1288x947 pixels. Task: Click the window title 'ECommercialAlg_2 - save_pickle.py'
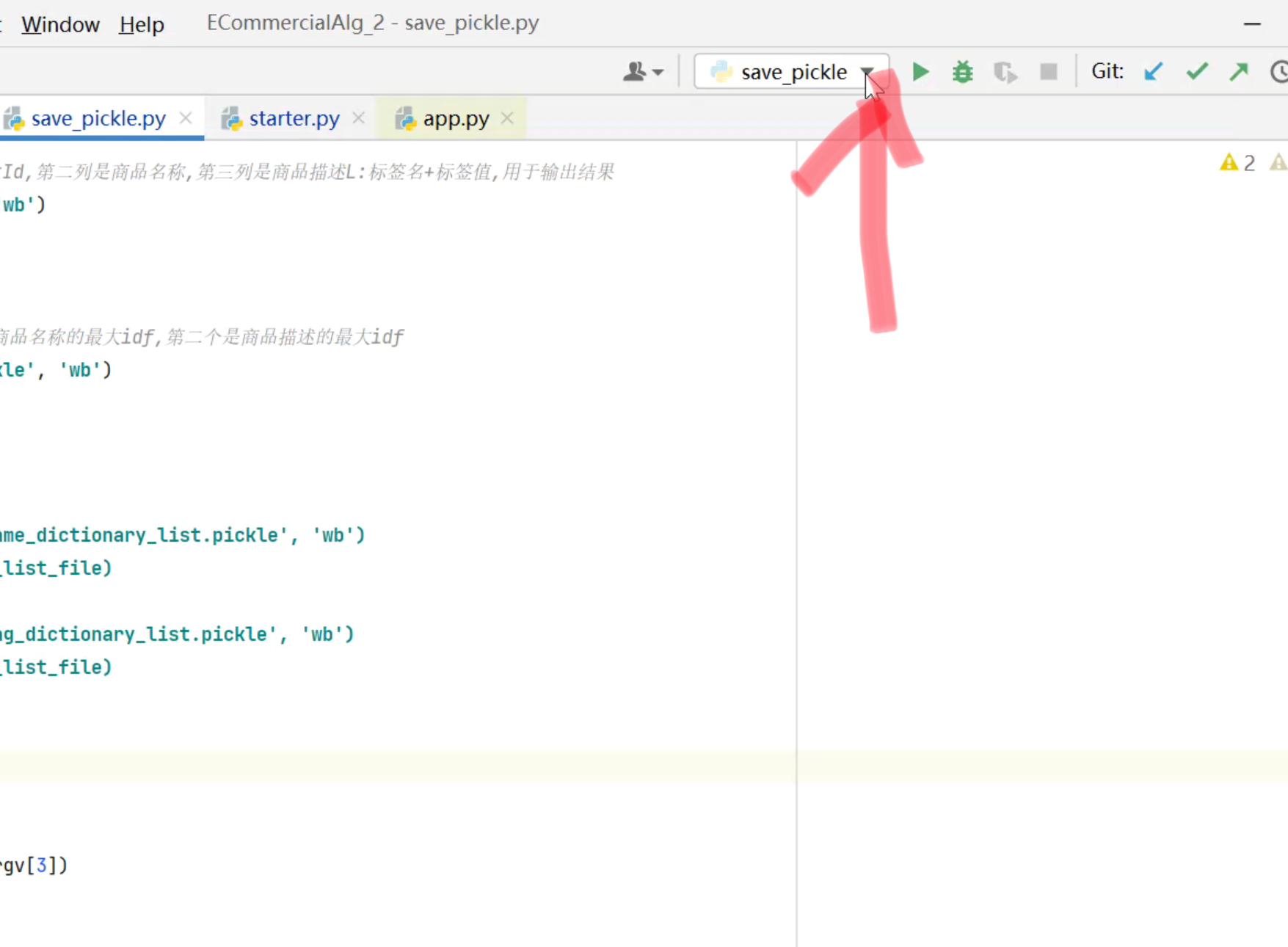click(x=373, y=23)
